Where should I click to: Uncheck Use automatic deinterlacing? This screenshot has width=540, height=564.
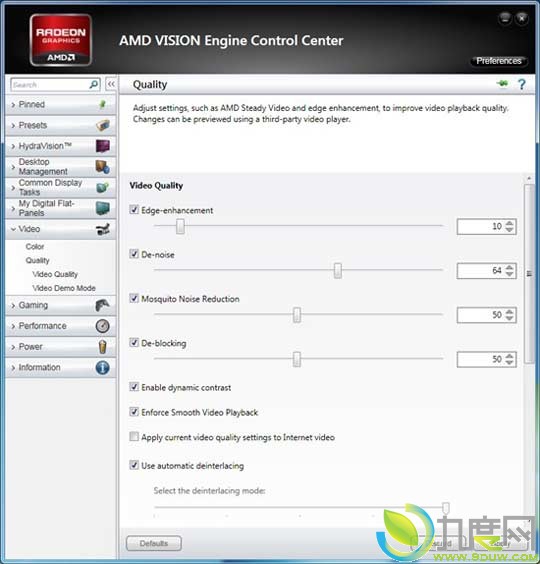pyautogui.click(x=134, y=465)
